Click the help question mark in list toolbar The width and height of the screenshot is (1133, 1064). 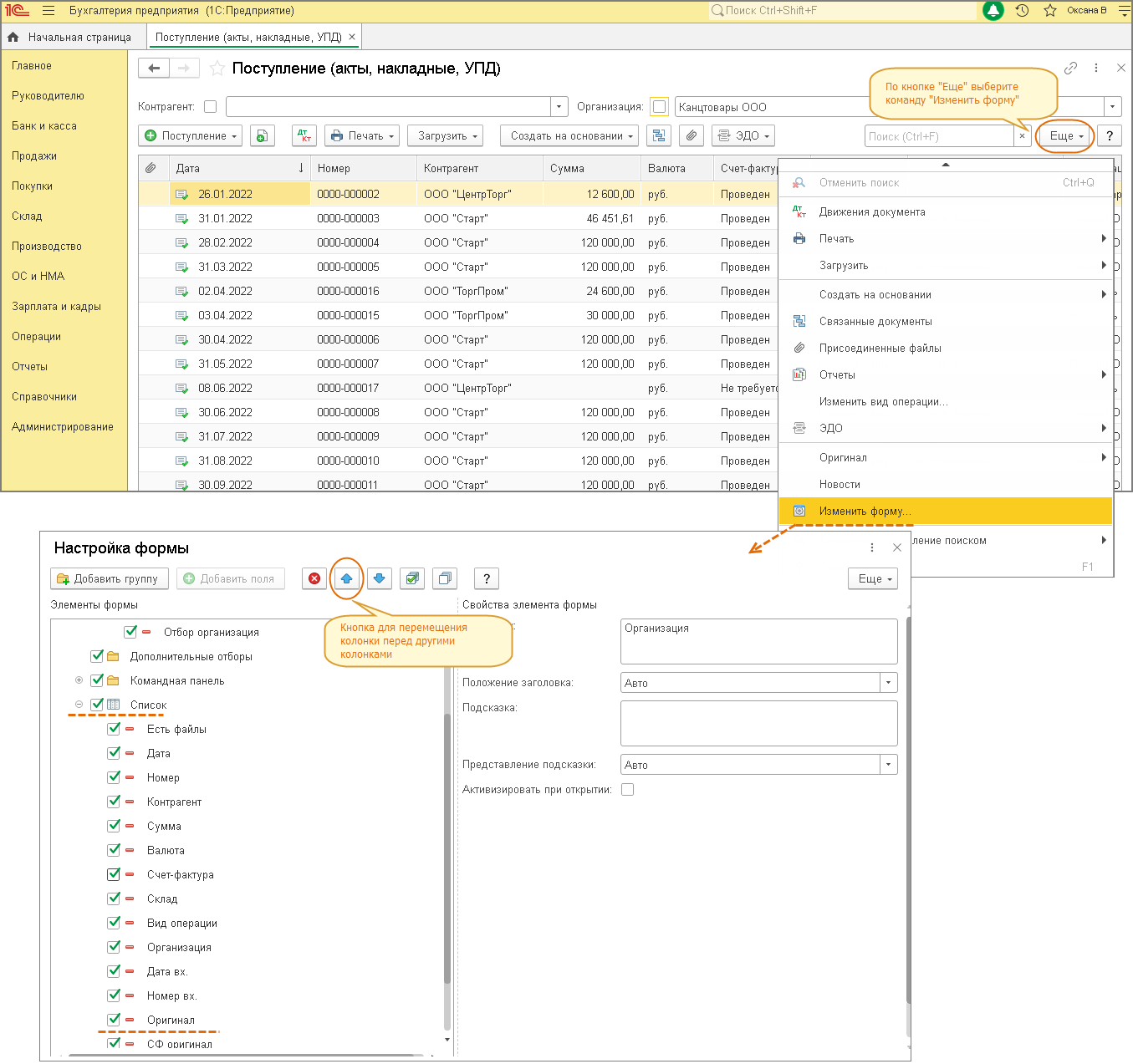[x=1110, y=136]
